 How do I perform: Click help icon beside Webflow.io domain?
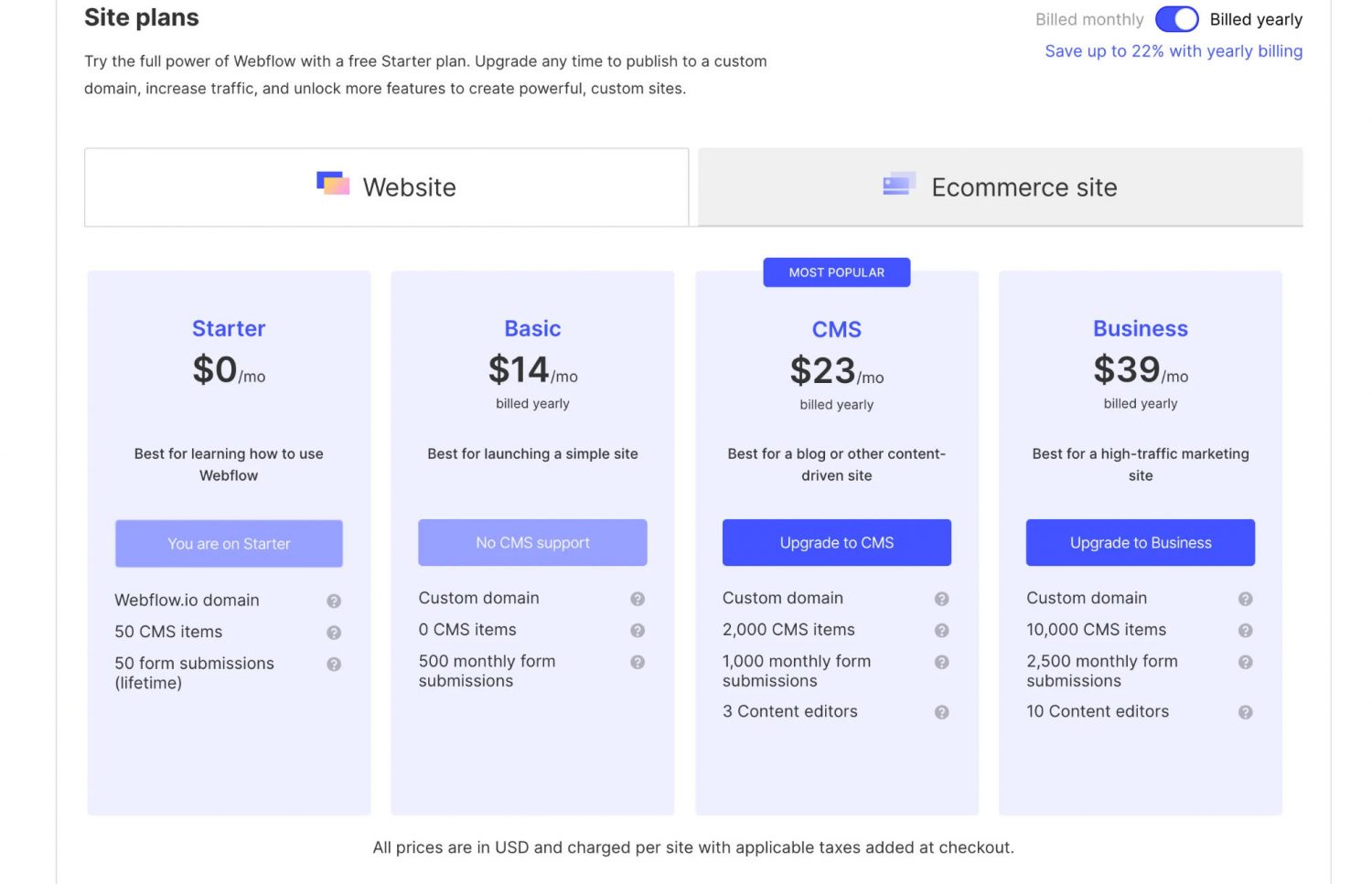tap(334, 601)
